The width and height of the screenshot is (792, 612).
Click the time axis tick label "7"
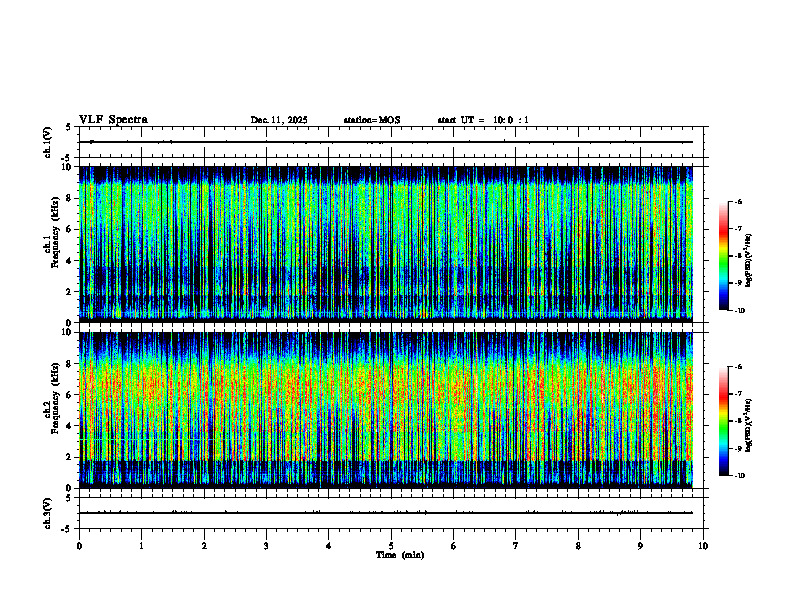point(516,546)
